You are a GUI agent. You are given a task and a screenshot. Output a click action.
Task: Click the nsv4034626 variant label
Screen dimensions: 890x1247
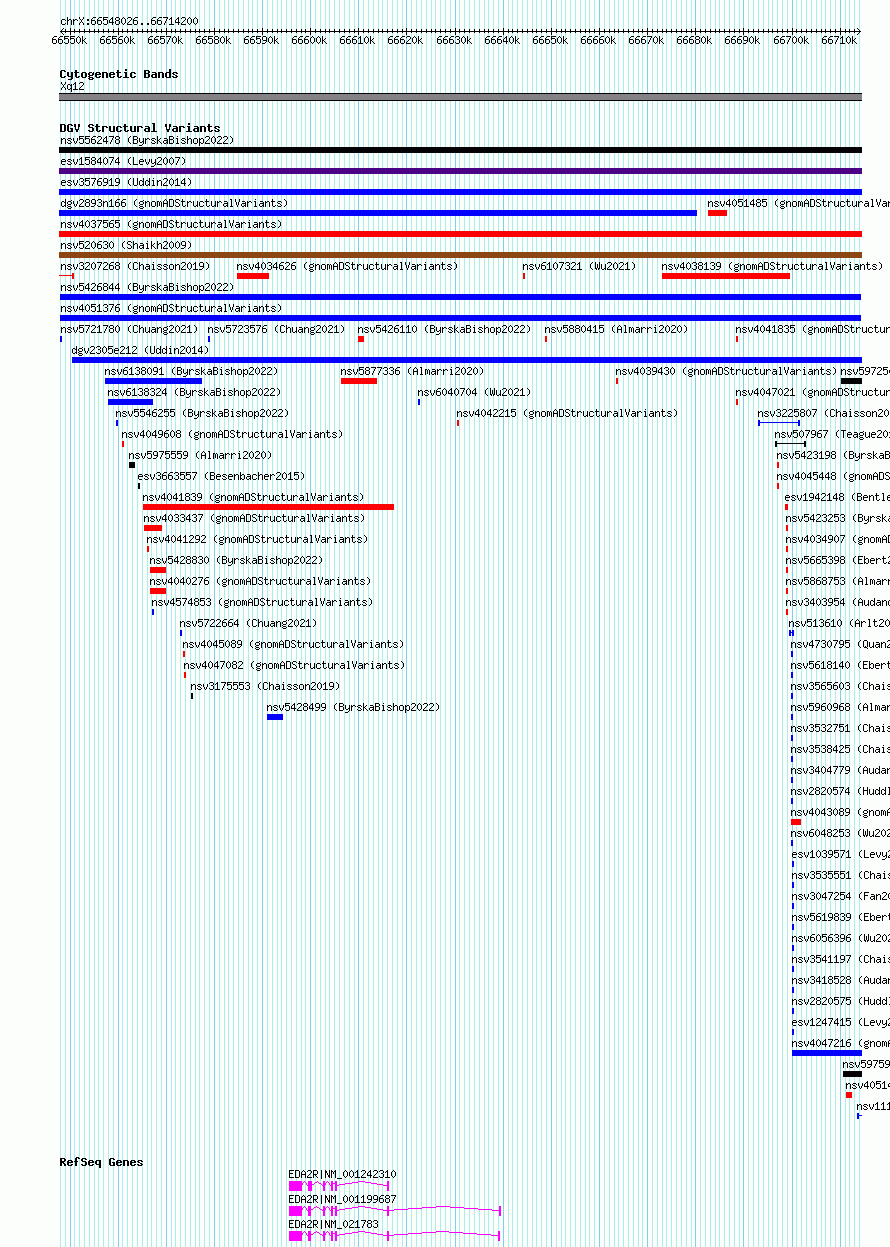347,266
